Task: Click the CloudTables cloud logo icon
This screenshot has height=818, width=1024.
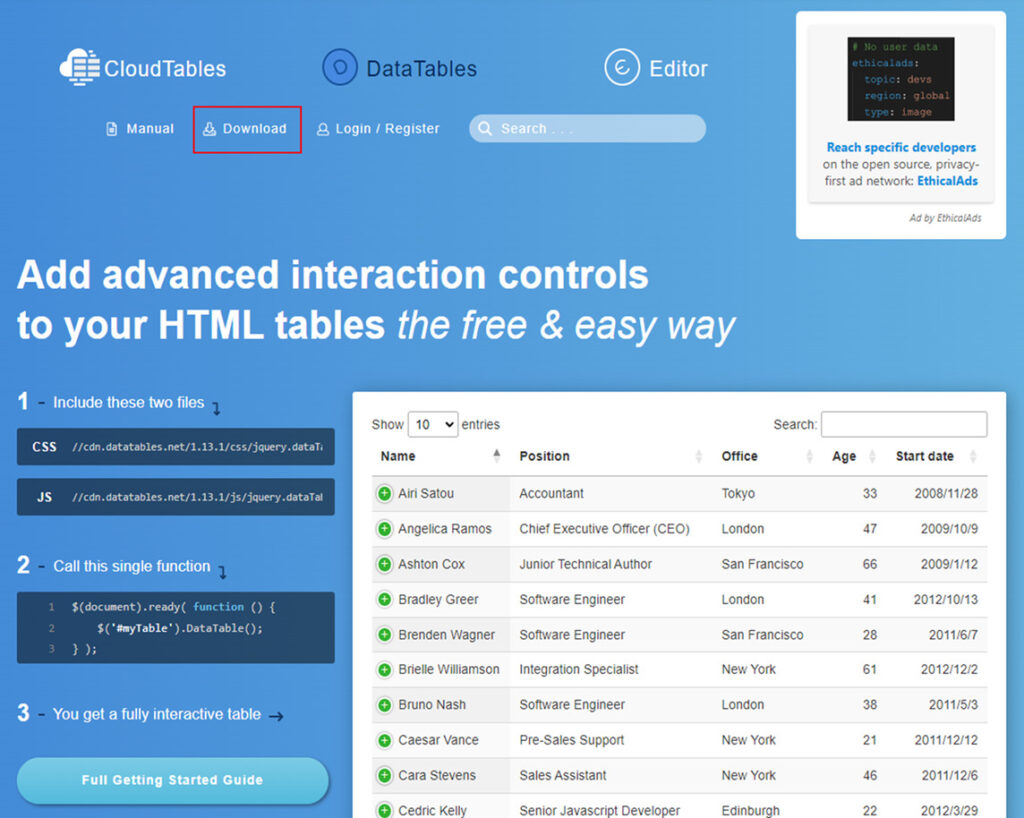Action: [x=80, y=67]
